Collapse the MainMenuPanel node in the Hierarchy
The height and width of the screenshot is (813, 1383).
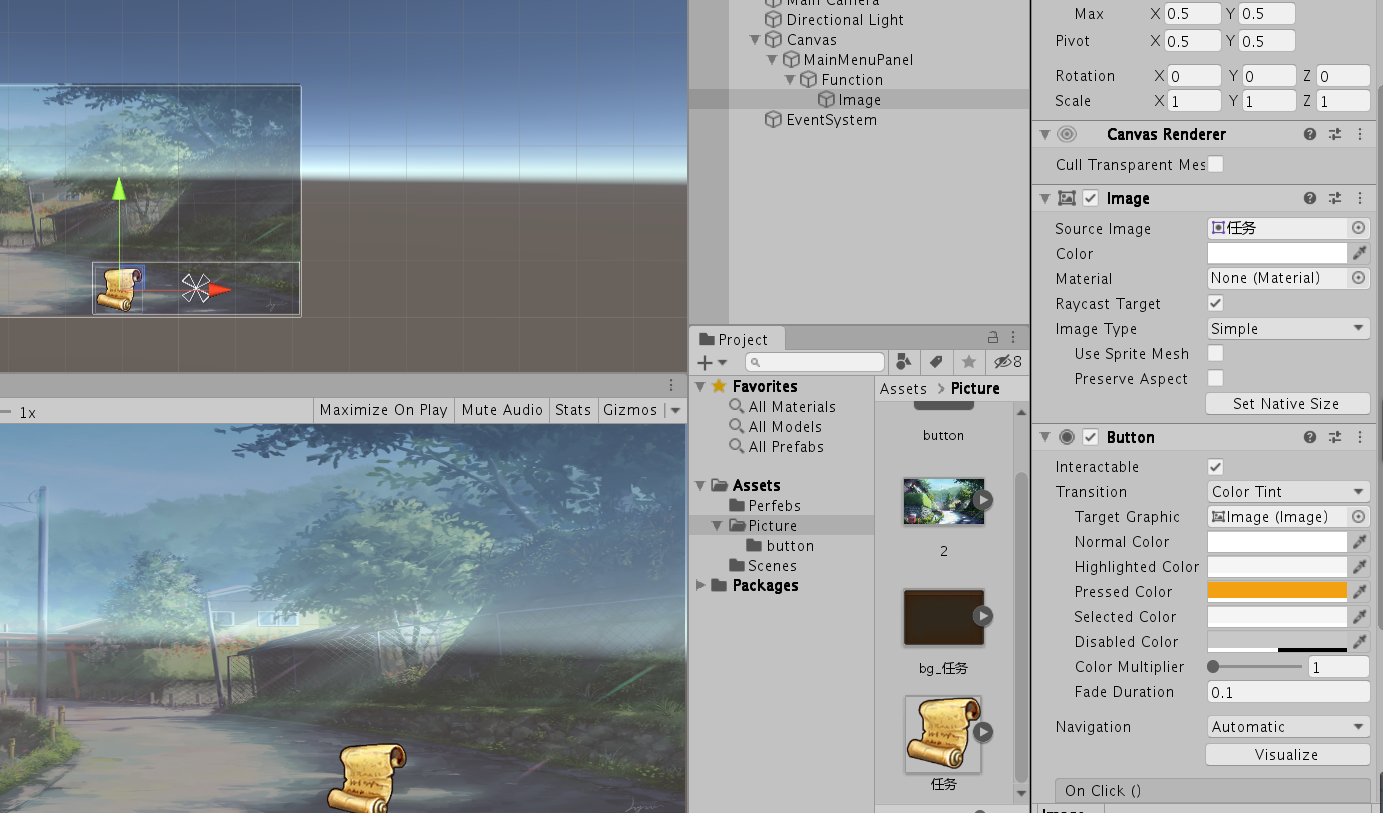772,60
